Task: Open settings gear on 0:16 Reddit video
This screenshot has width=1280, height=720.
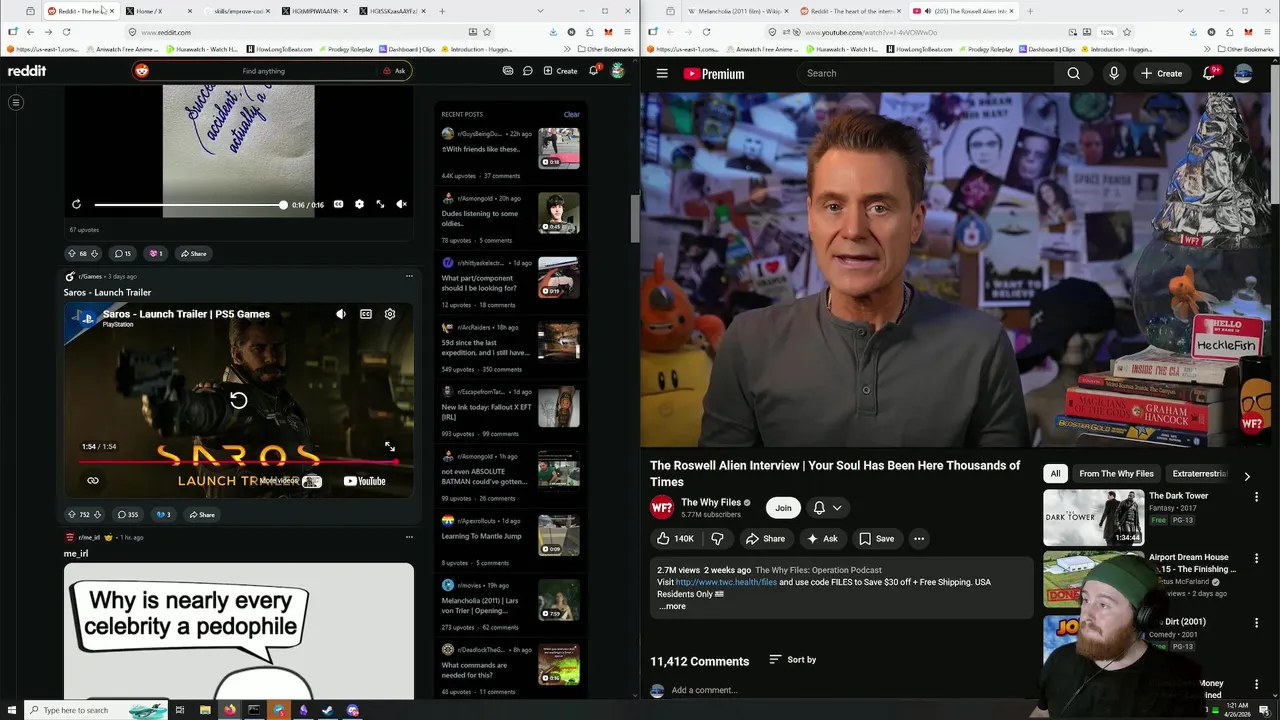Action: [x=359, y=204]
